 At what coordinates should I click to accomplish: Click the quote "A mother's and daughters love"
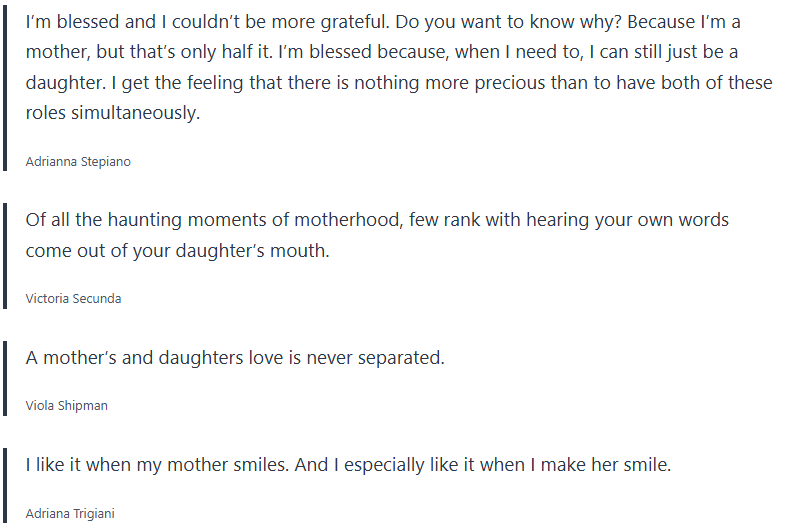(235, 357)
